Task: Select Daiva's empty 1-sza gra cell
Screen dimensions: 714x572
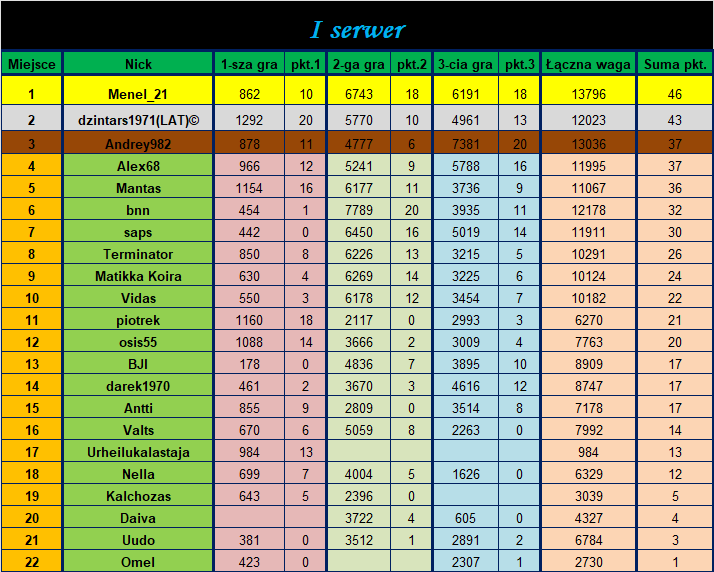Action: pyautogui.click(x=249, y=518)
